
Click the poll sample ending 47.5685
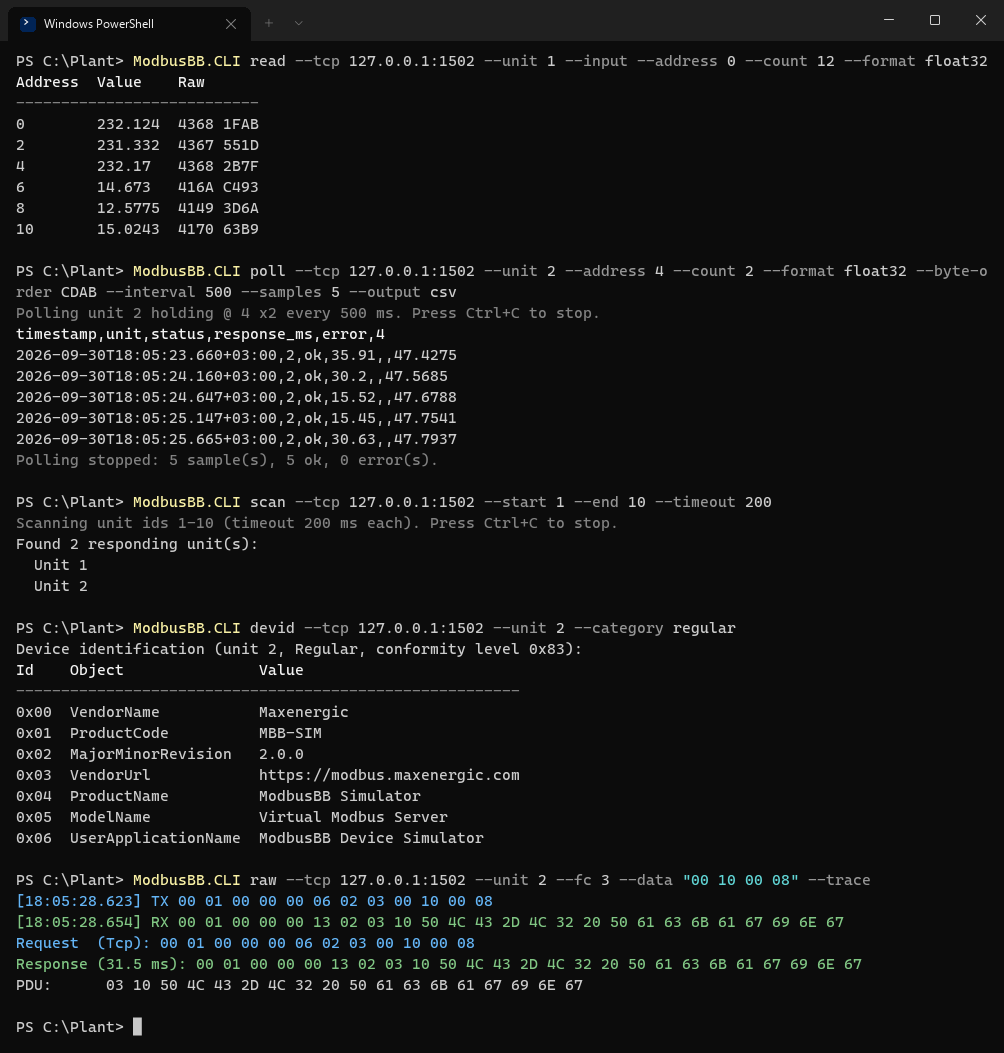[232, 376]
